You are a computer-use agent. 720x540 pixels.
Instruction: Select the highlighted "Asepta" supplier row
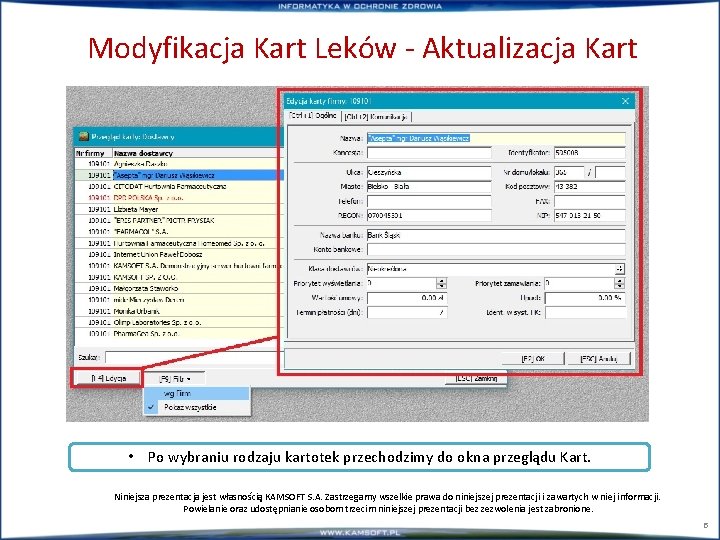coord(179,175)
